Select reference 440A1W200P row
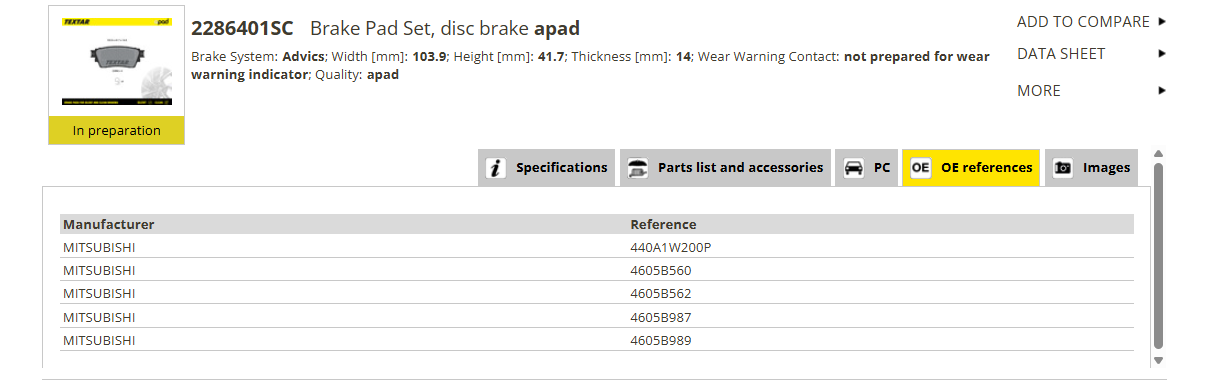This screenshot has height=383, width=1207. 597,247
